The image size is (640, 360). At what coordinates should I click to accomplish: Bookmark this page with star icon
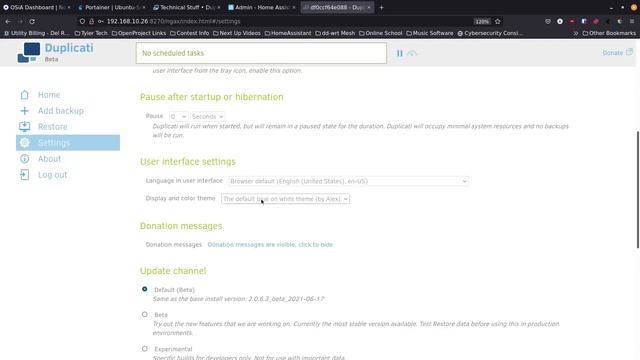(498, 21)
